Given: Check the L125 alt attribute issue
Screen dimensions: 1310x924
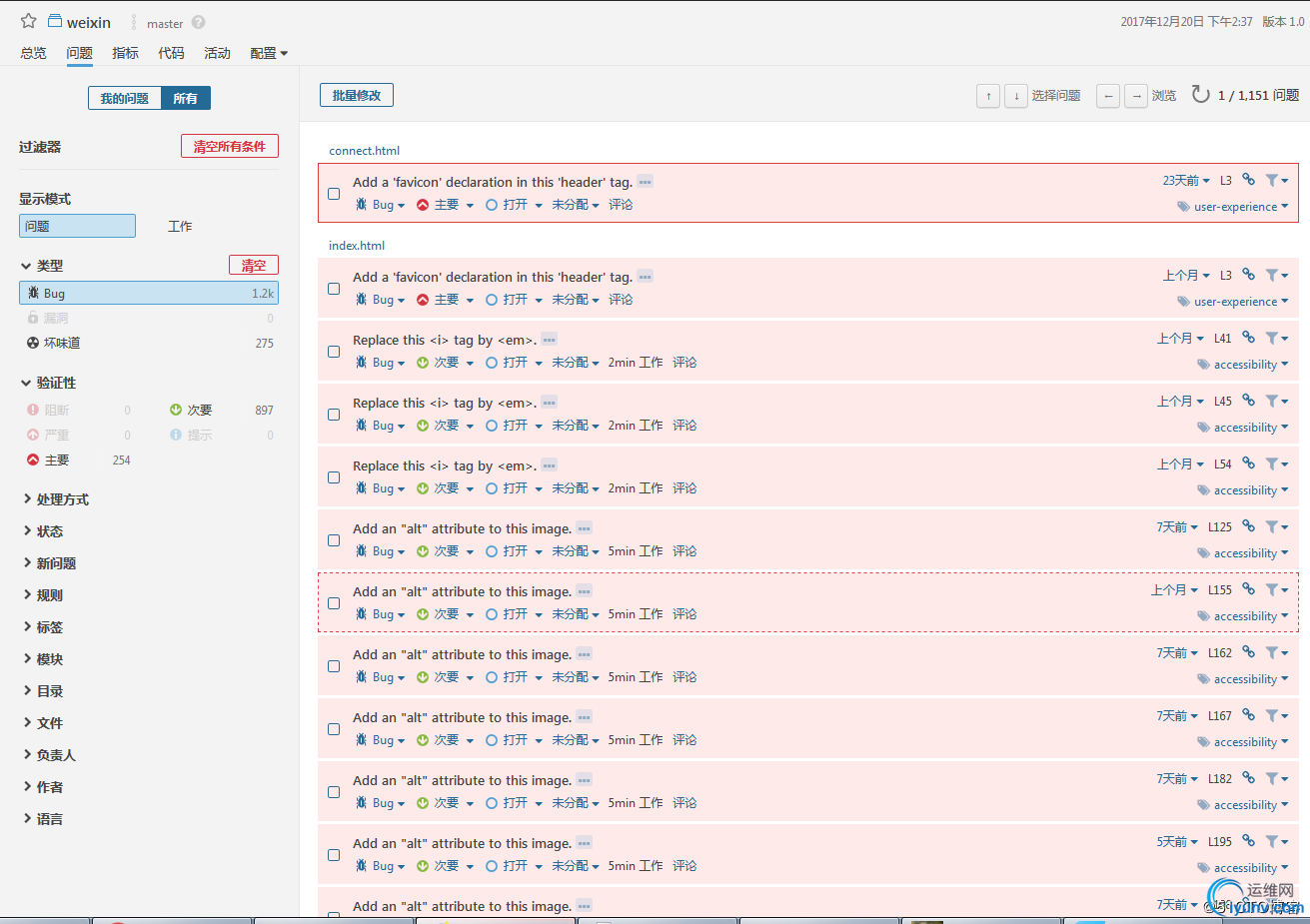Looking at the screenshot, I should click(x=334, y=540).
